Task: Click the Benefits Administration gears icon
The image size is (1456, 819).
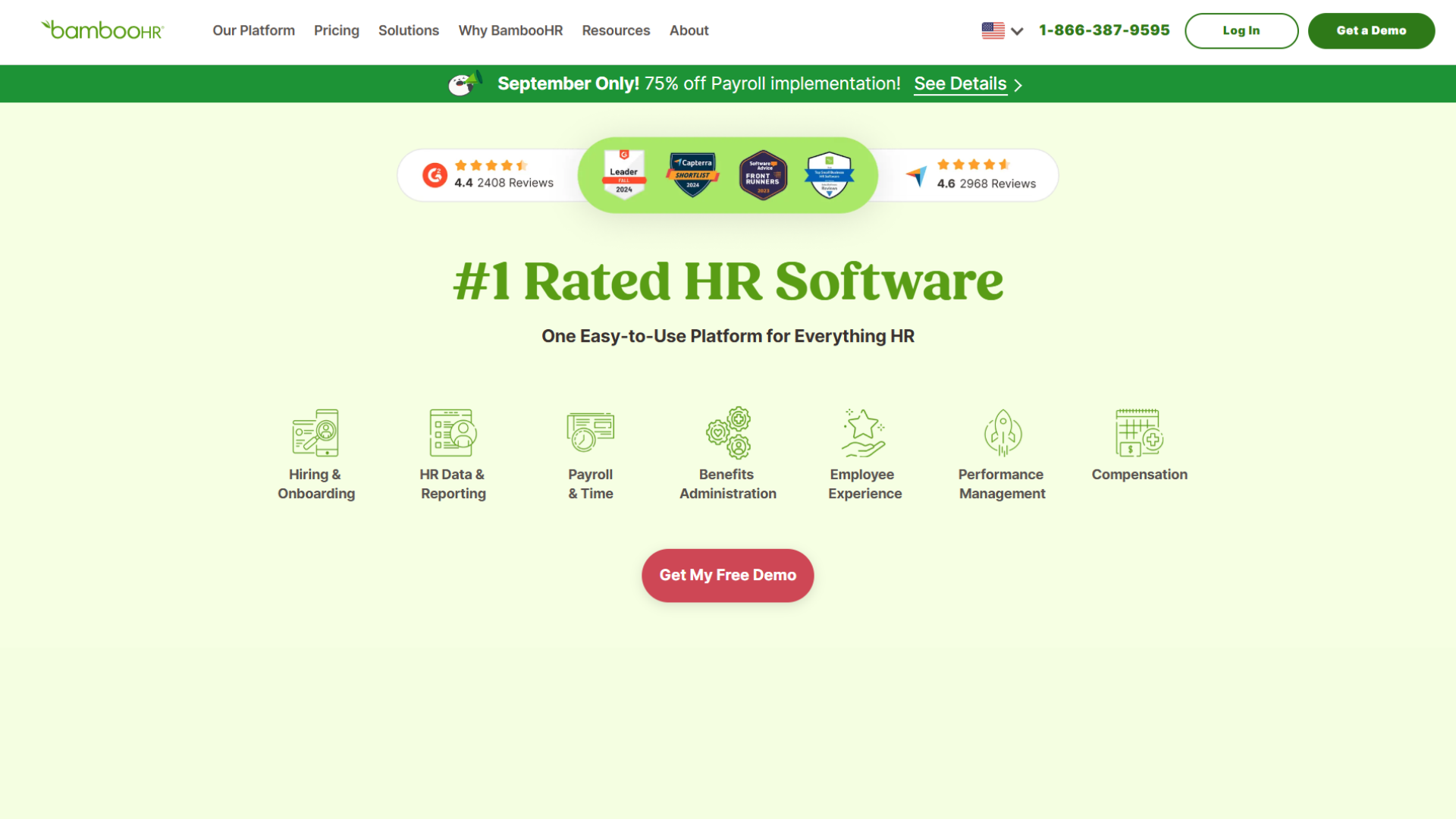Action: coord(728,433)
